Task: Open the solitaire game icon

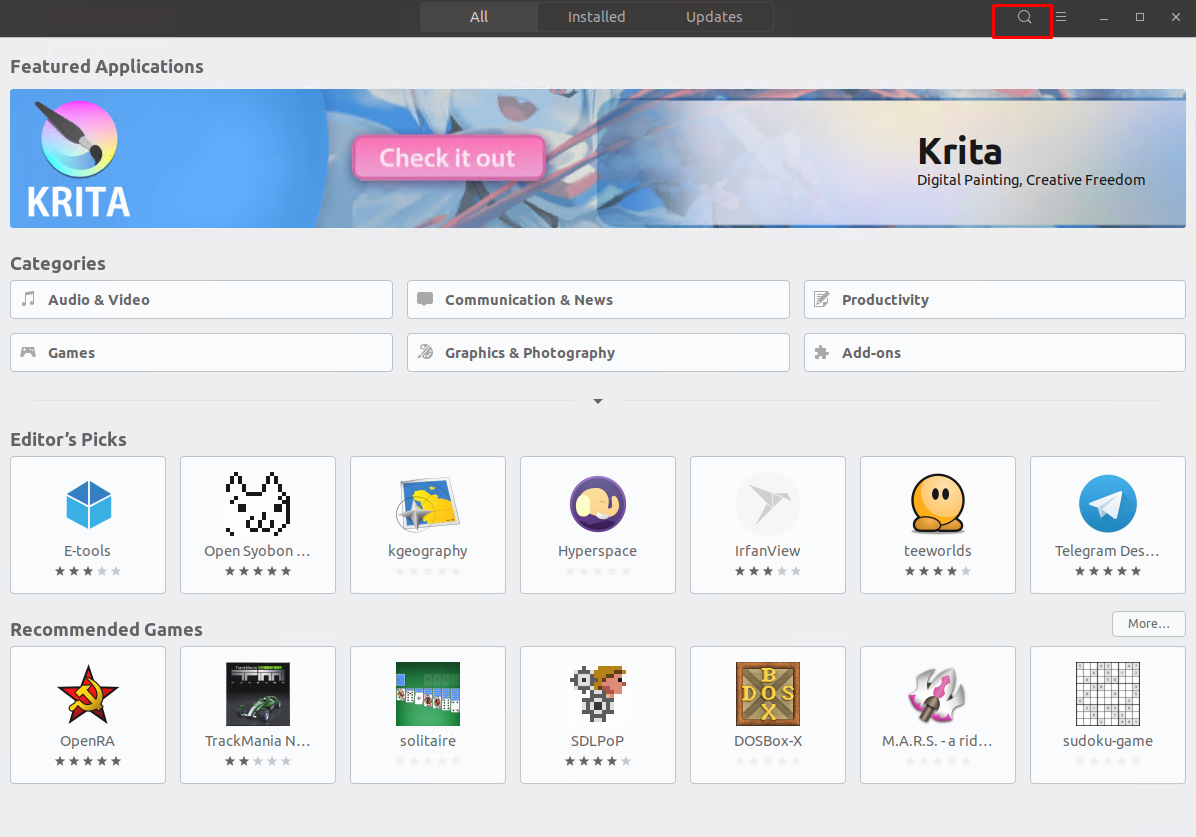Action: coord(428,694)
